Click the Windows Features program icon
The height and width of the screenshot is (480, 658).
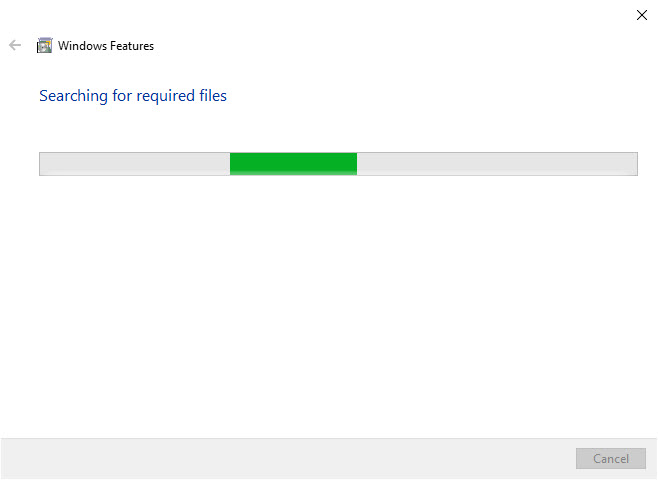(44, 45)
